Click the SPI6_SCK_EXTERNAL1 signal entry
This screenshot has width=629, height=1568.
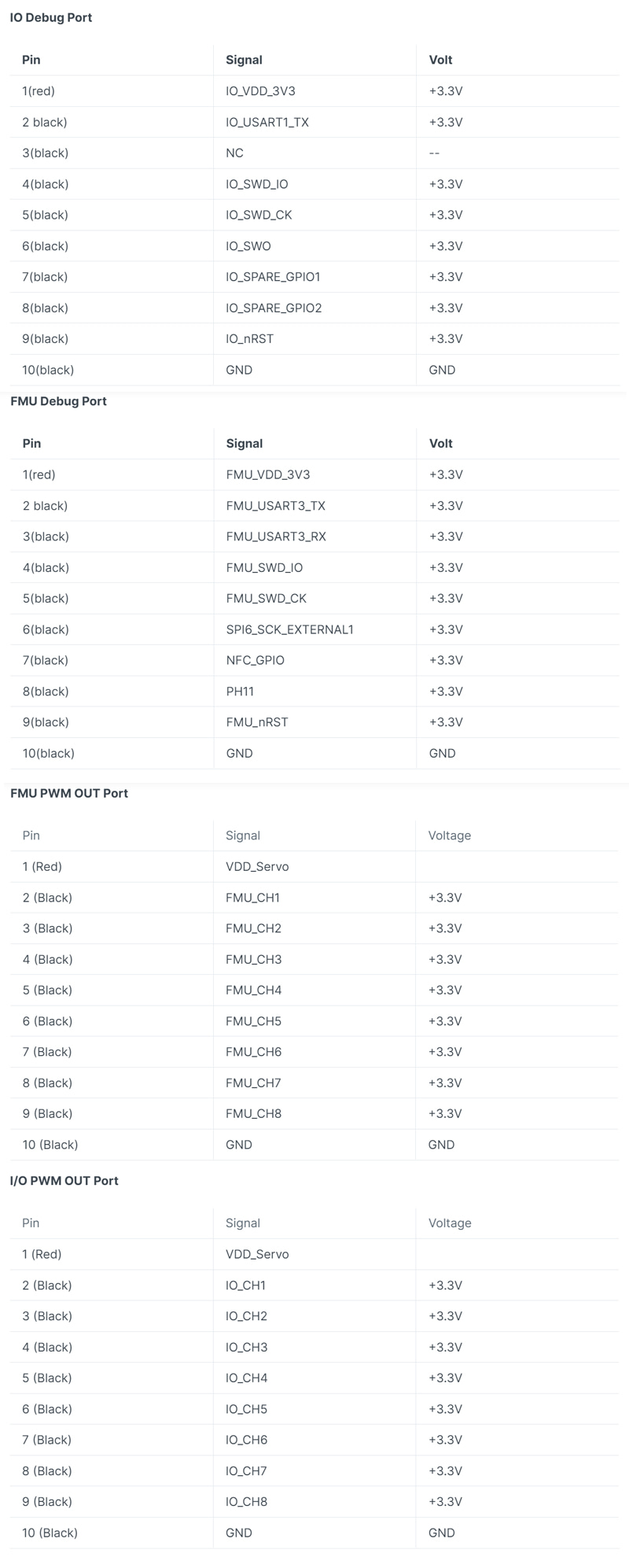pyautogui.click(x=290, y=629)
